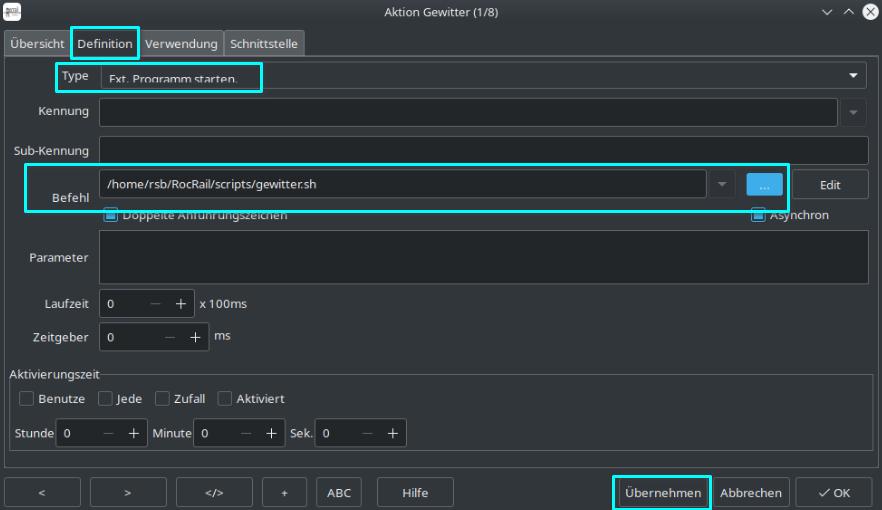
Task: Click the blue browse button for Befehl
Action: (x=764, y=185)
